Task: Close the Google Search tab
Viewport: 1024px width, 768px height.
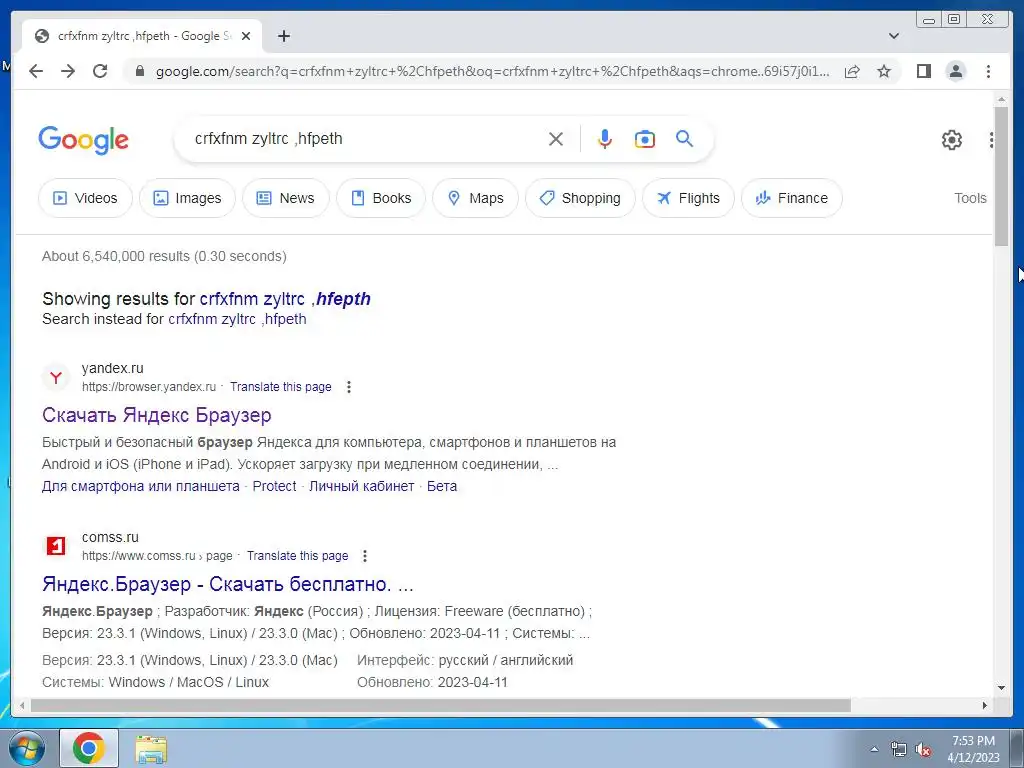Action: (x=246, y=37)
